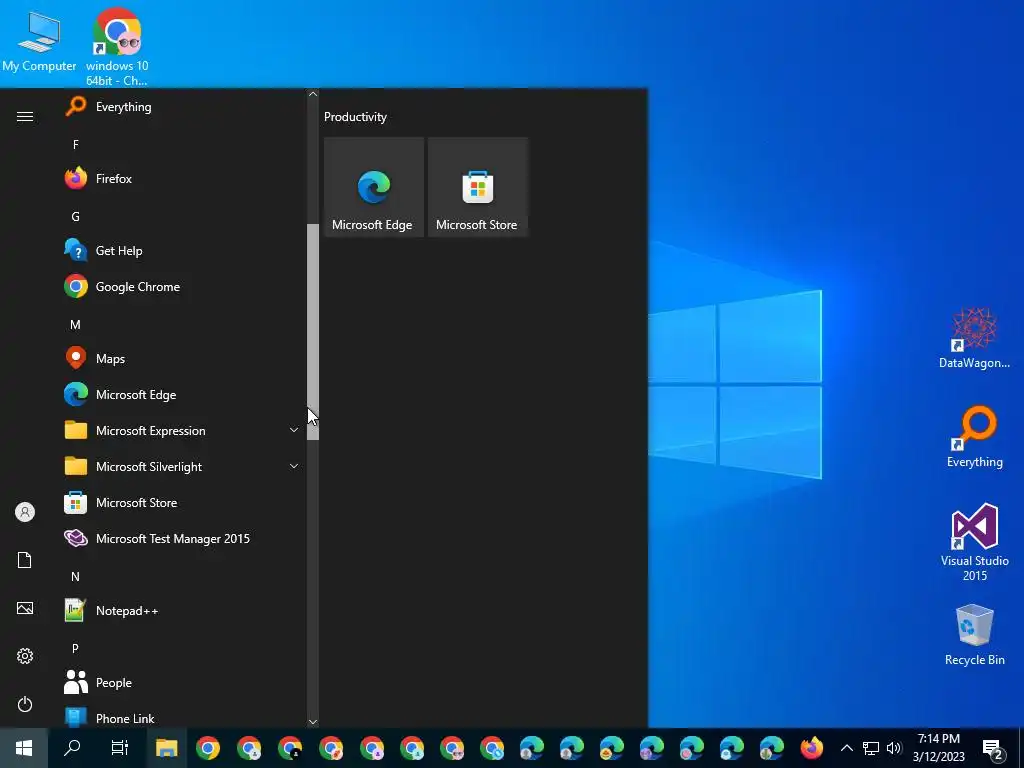
Task: Open Task View on the taskbar
Action: [x=120, y=748]
